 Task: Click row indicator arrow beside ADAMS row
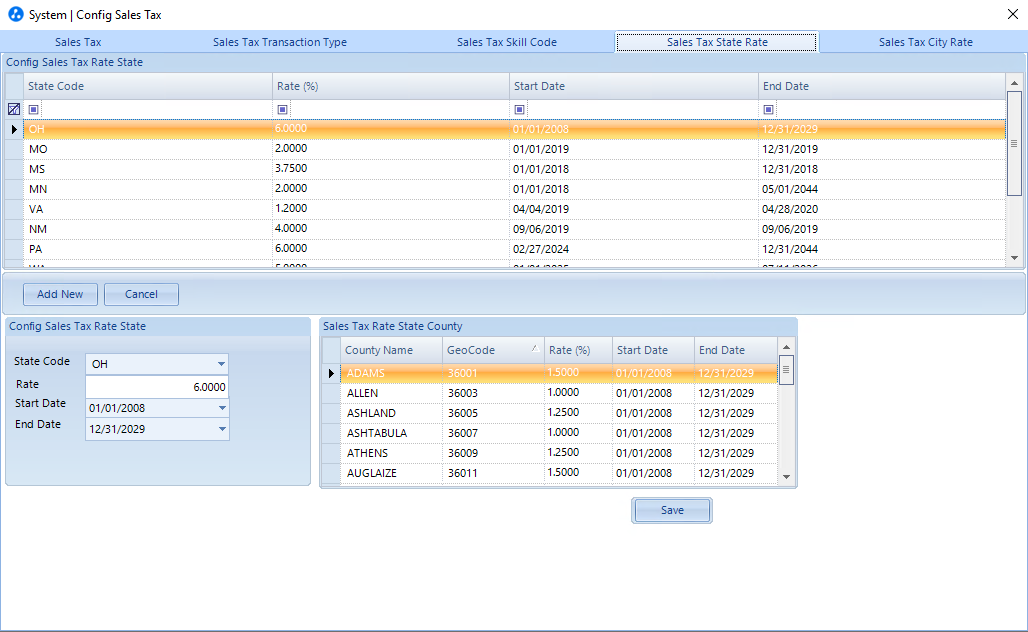(x=331, y=373)
